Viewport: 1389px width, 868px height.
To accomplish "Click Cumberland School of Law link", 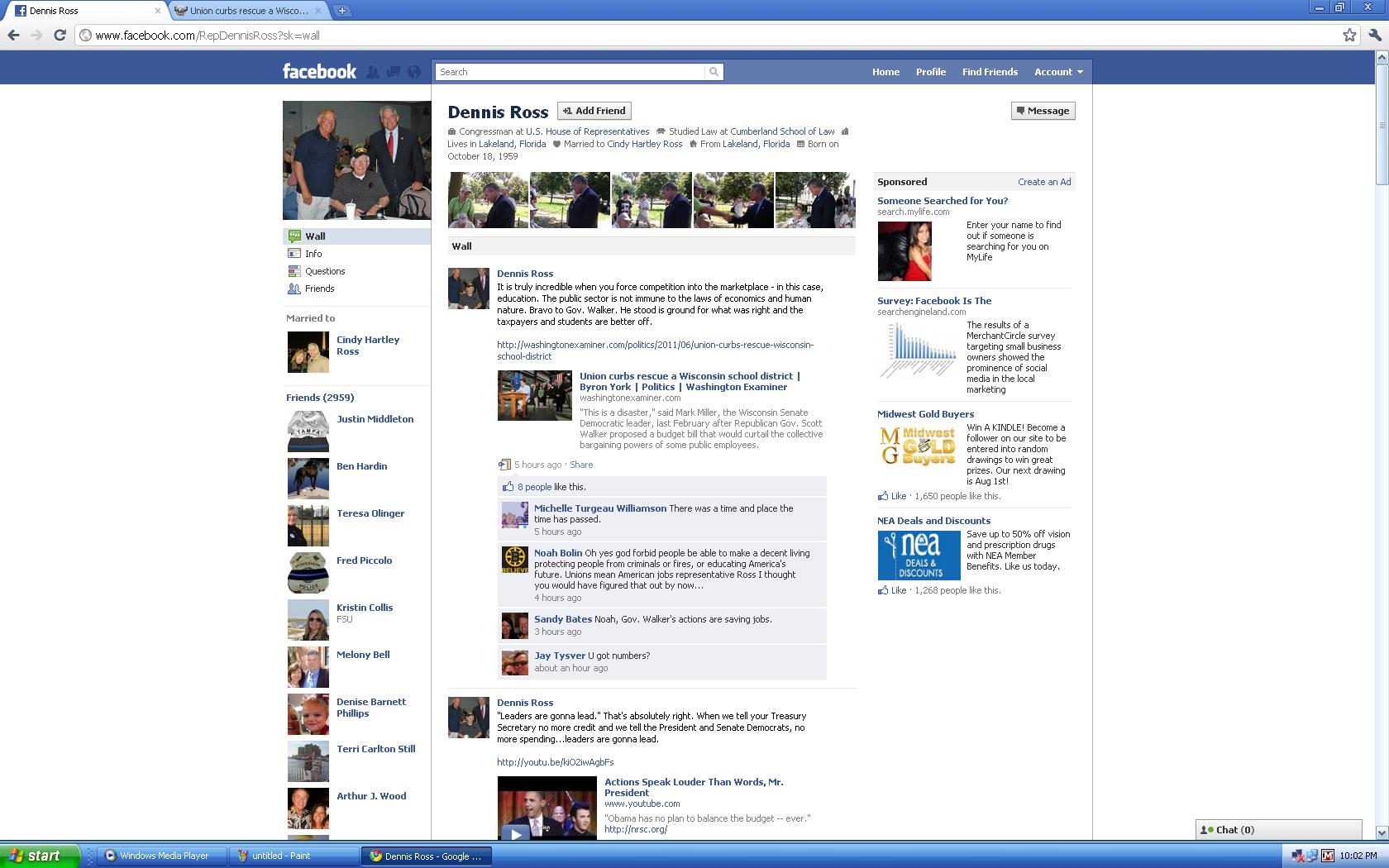I will [x=782, y=131].
